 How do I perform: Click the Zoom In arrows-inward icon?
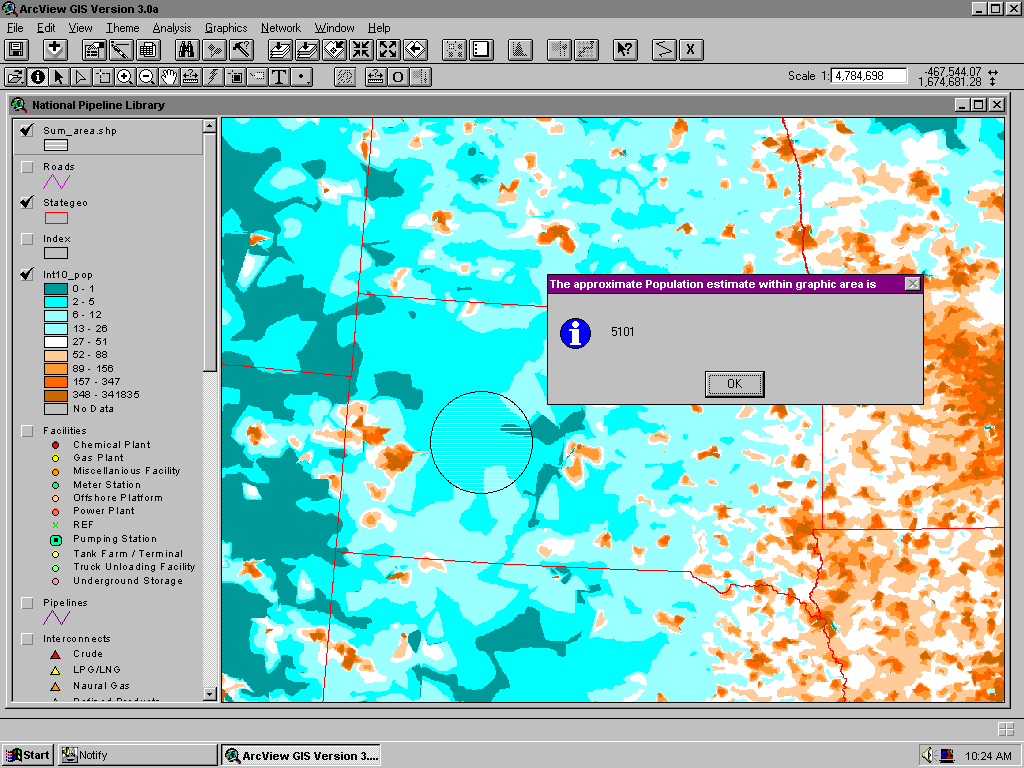(361, 50)
